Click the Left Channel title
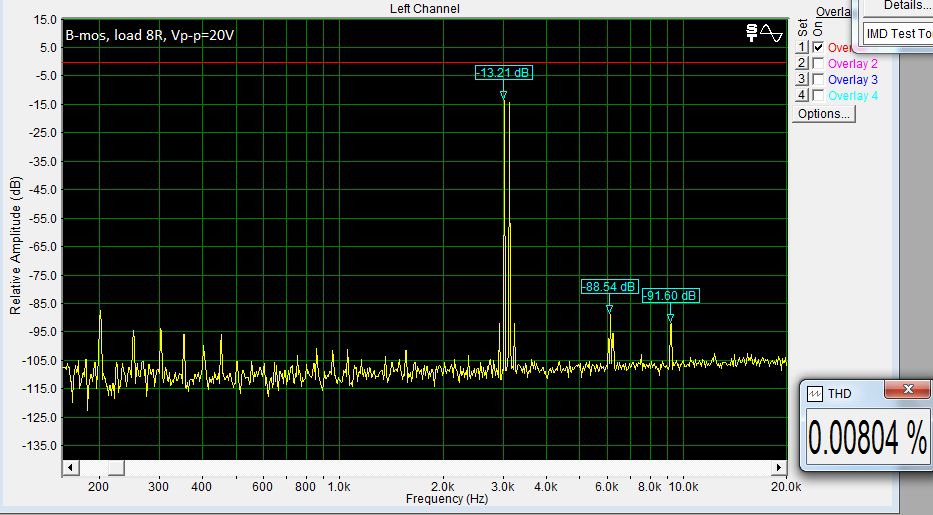The width and height of the screenshot is (933, 515). 424,8
